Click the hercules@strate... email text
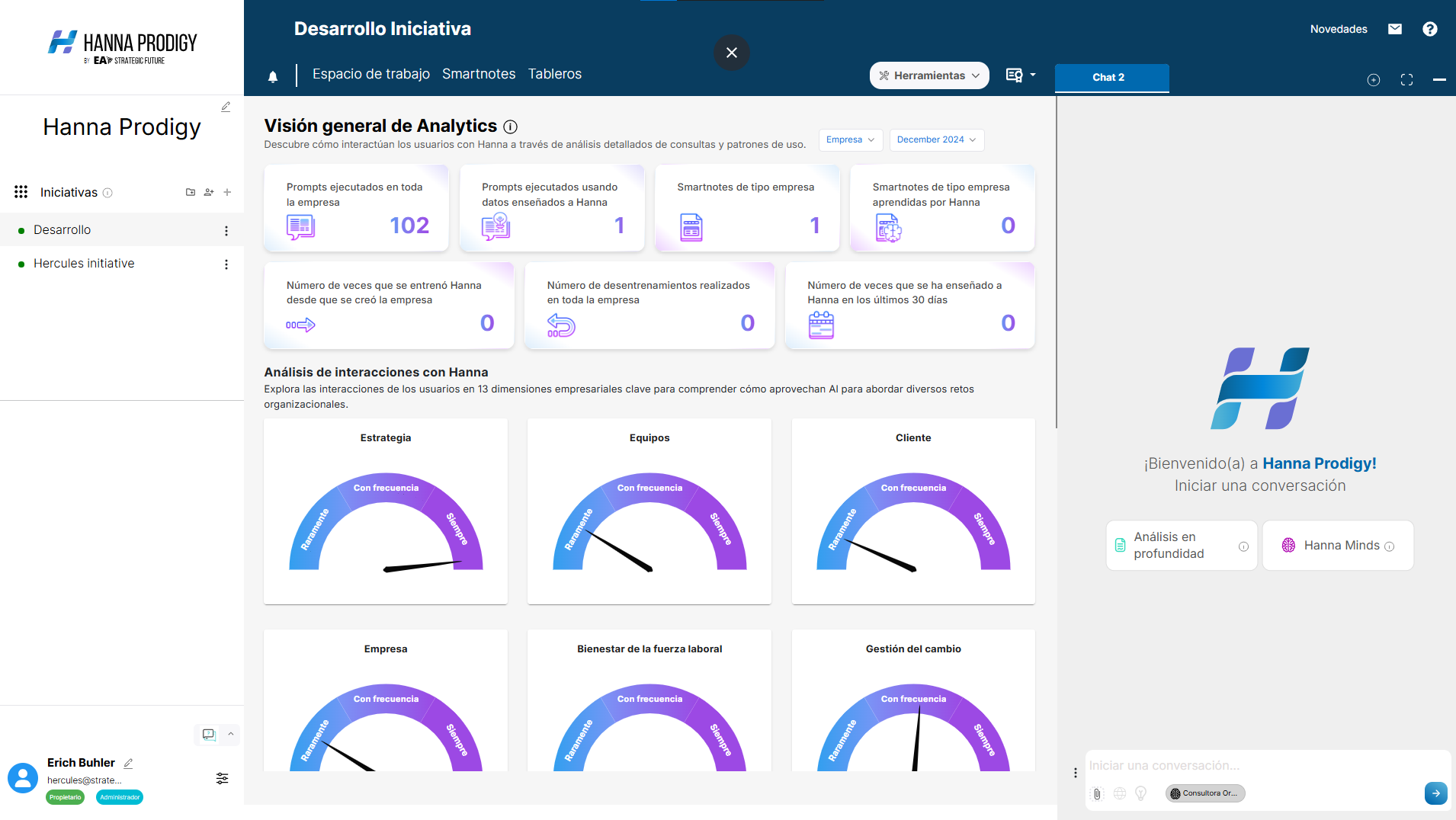Viewport: 1456px width, 820px height. tap(84, 780)
